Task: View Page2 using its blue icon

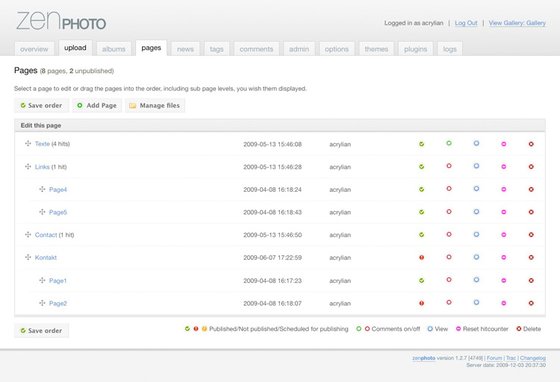Action: [476, 302]
